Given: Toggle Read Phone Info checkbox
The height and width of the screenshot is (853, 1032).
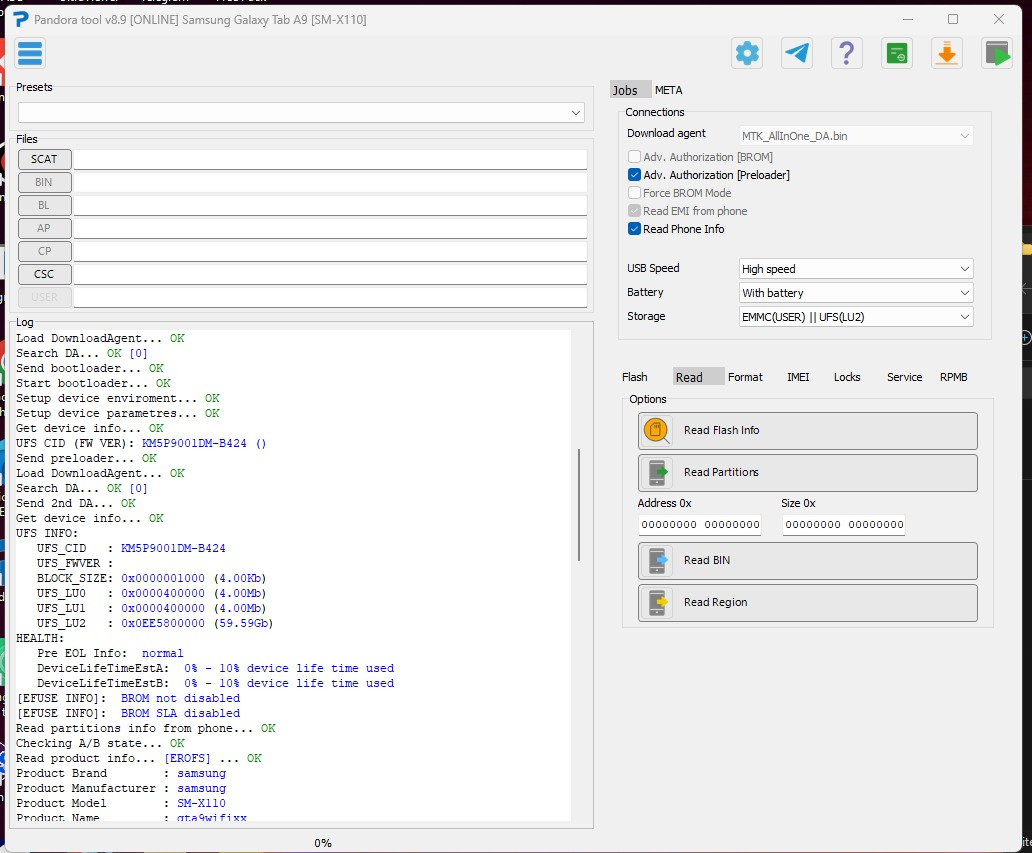Looking at the screenshot, I should [634, 229].
